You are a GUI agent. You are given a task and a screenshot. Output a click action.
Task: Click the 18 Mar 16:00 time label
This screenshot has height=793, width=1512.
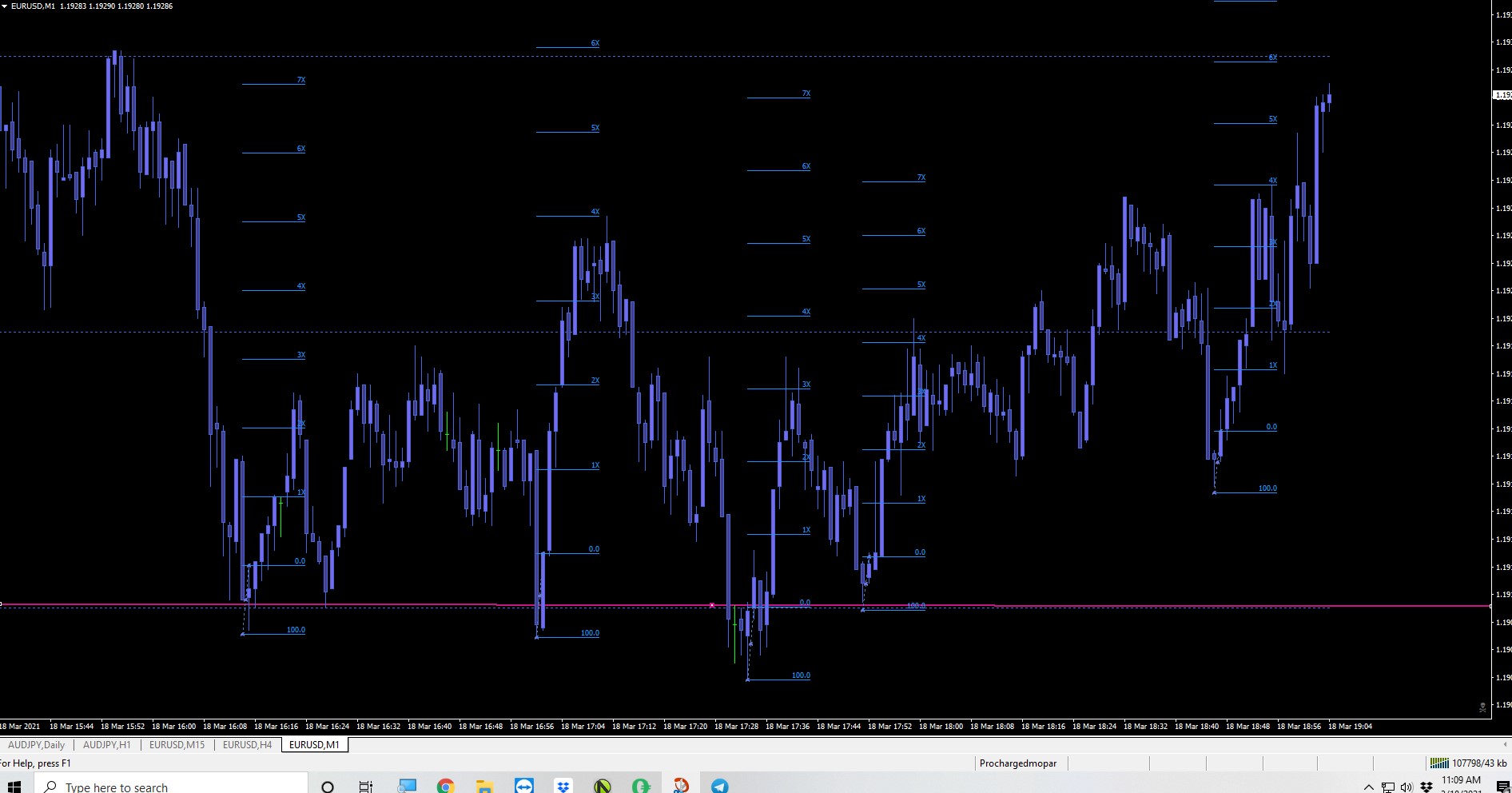click(x=174, y=727)
